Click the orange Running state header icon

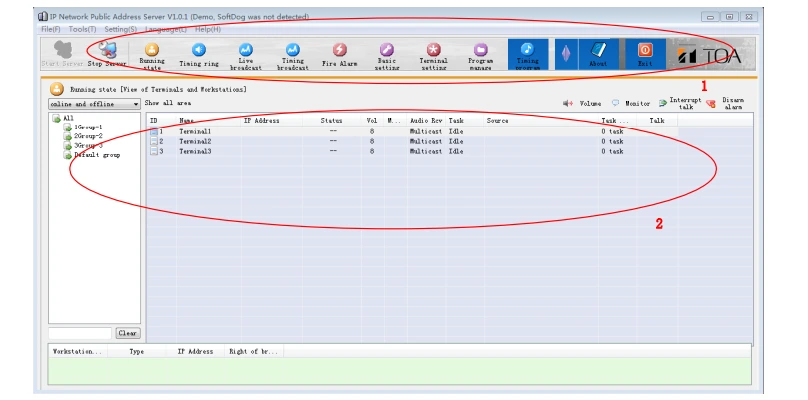(57, 89)
